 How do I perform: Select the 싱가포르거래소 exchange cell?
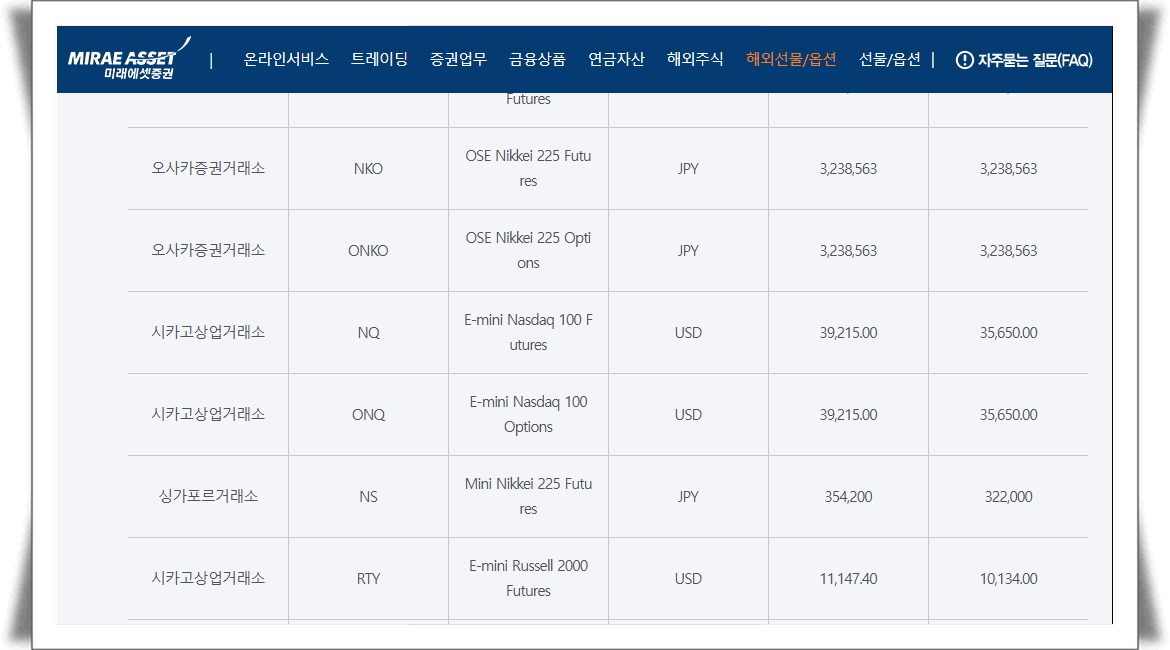pos(208,497)
